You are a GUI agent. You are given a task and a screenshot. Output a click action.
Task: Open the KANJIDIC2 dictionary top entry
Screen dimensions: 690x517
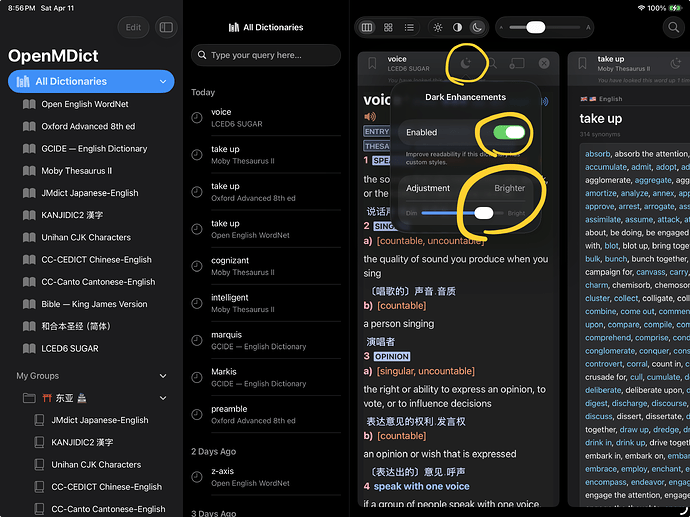pos(72,215)
